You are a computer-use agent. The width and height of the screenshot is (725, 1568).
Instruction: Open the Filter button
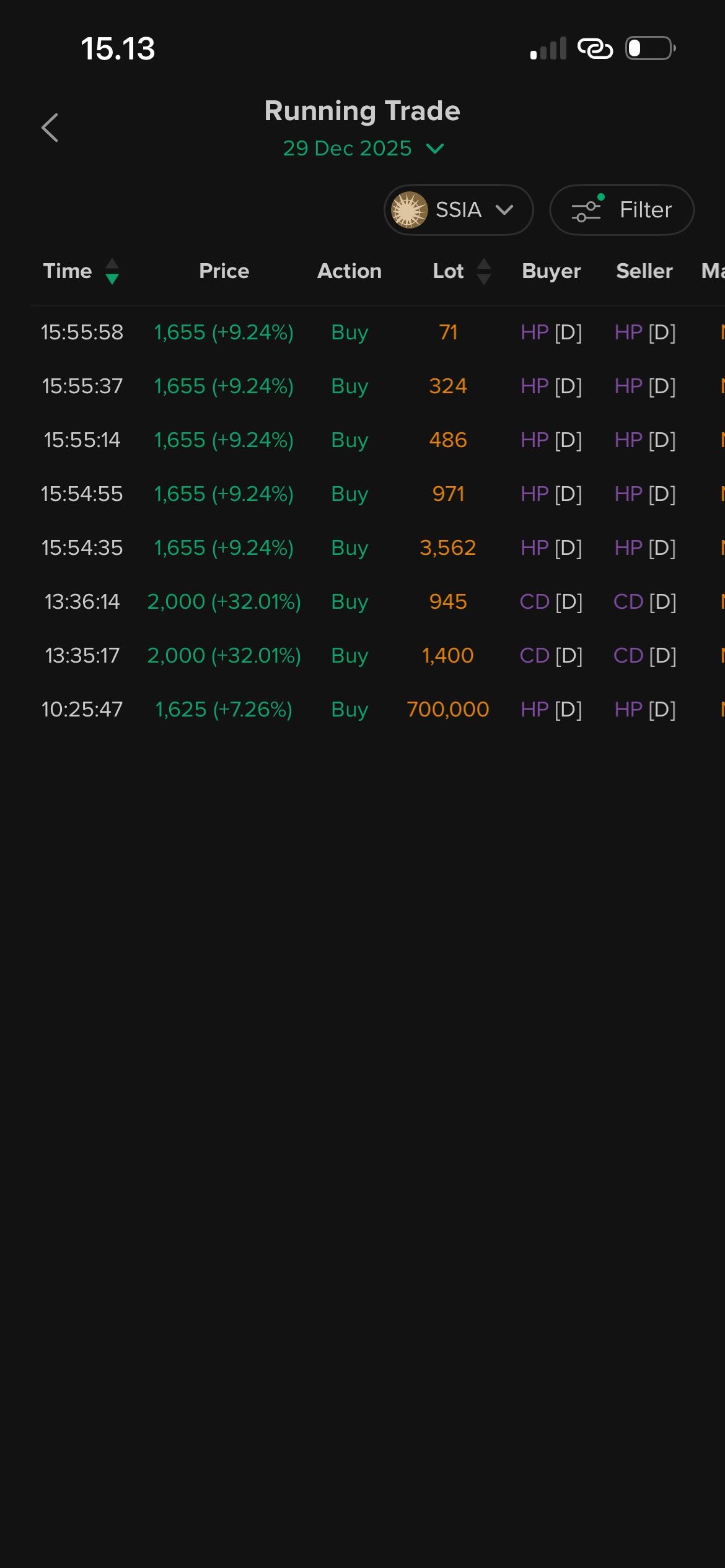pyautogui.click(x=622, y=210)
